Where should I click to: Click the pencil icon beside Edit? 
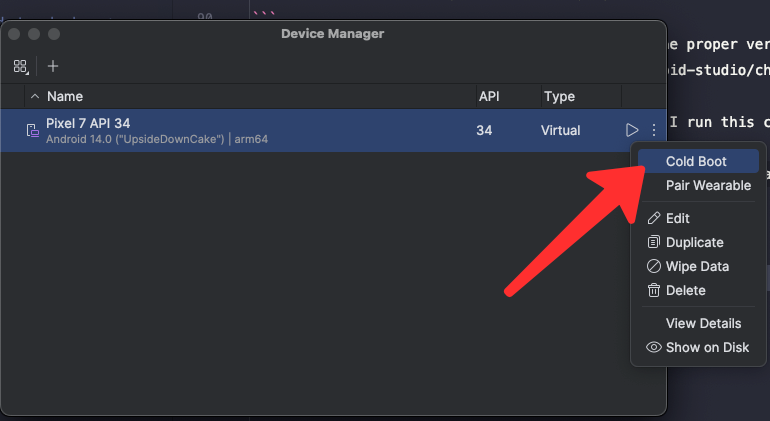coord(654,218)
